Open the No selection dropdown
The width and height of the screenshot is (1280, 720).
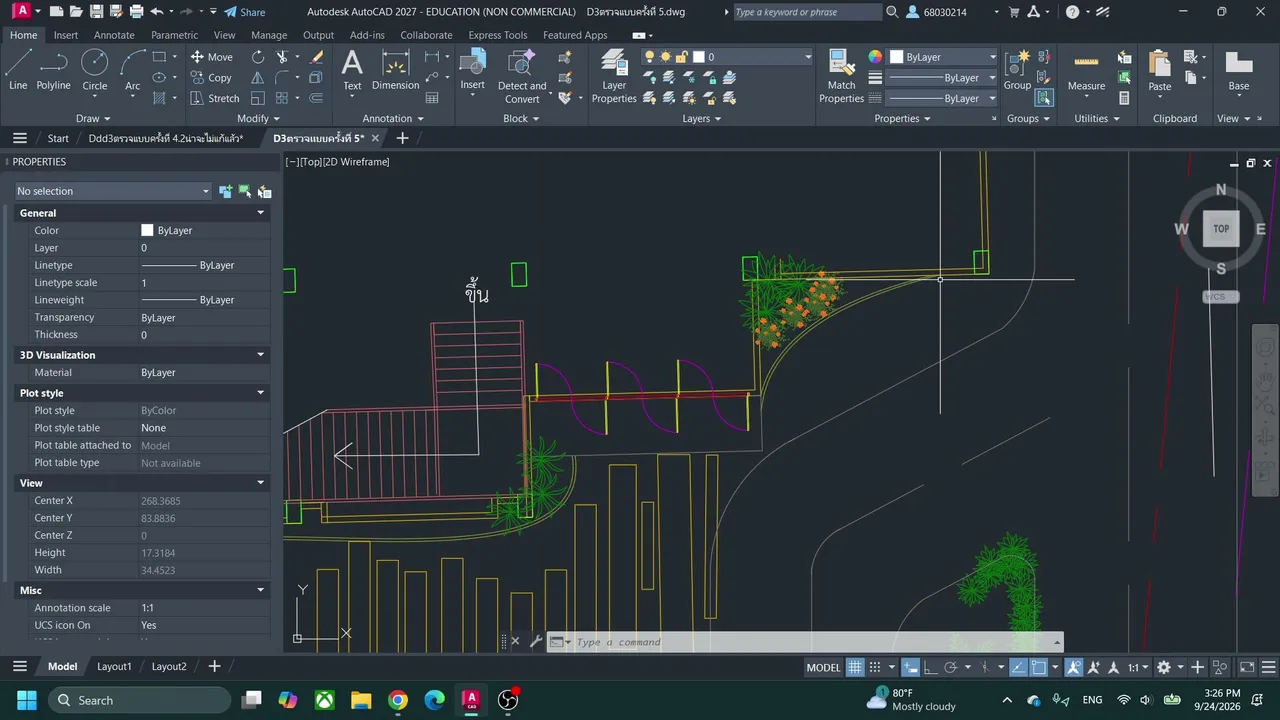(113, 191)
